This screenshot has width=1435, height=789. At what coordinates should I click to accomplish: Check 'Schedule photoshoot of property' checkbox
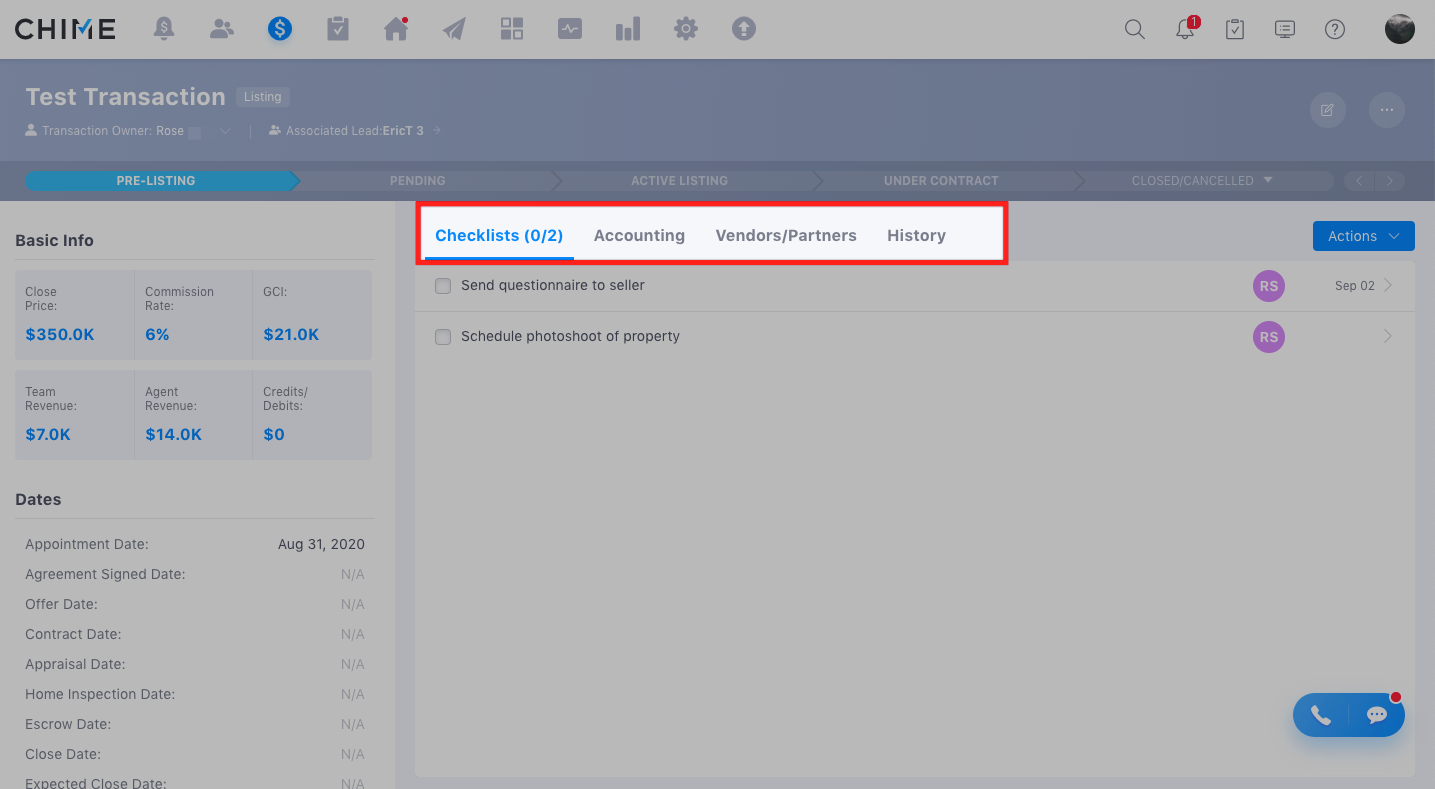click(443, 337)
